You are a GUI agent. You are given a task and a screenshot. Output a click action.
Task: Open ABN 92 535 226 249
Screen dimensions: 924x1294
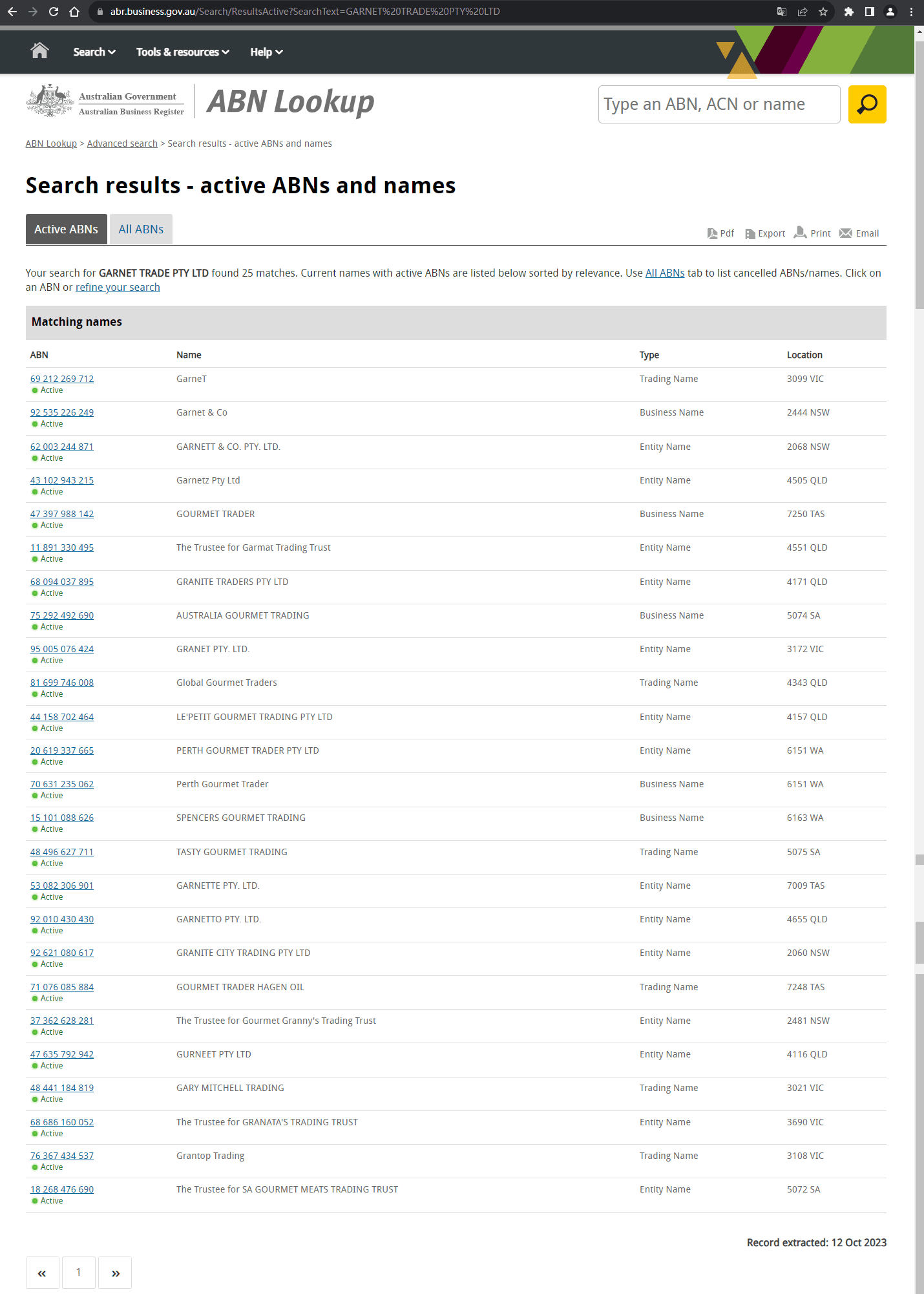tap(62, 412)
